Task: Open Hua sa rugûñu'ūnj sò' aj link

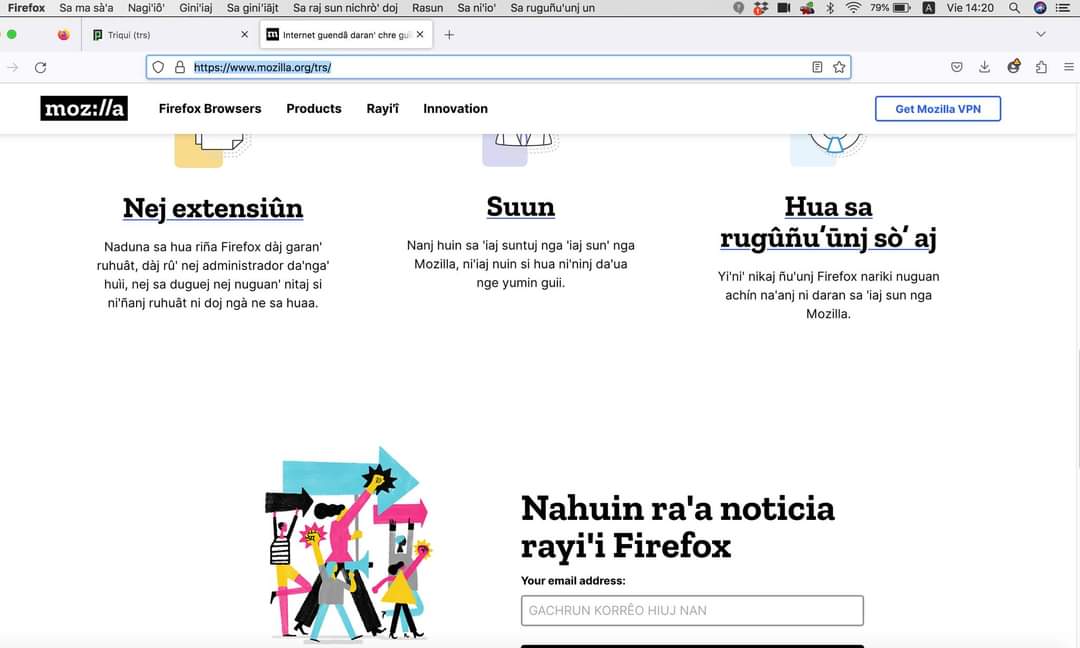Action: pos(829,222)
